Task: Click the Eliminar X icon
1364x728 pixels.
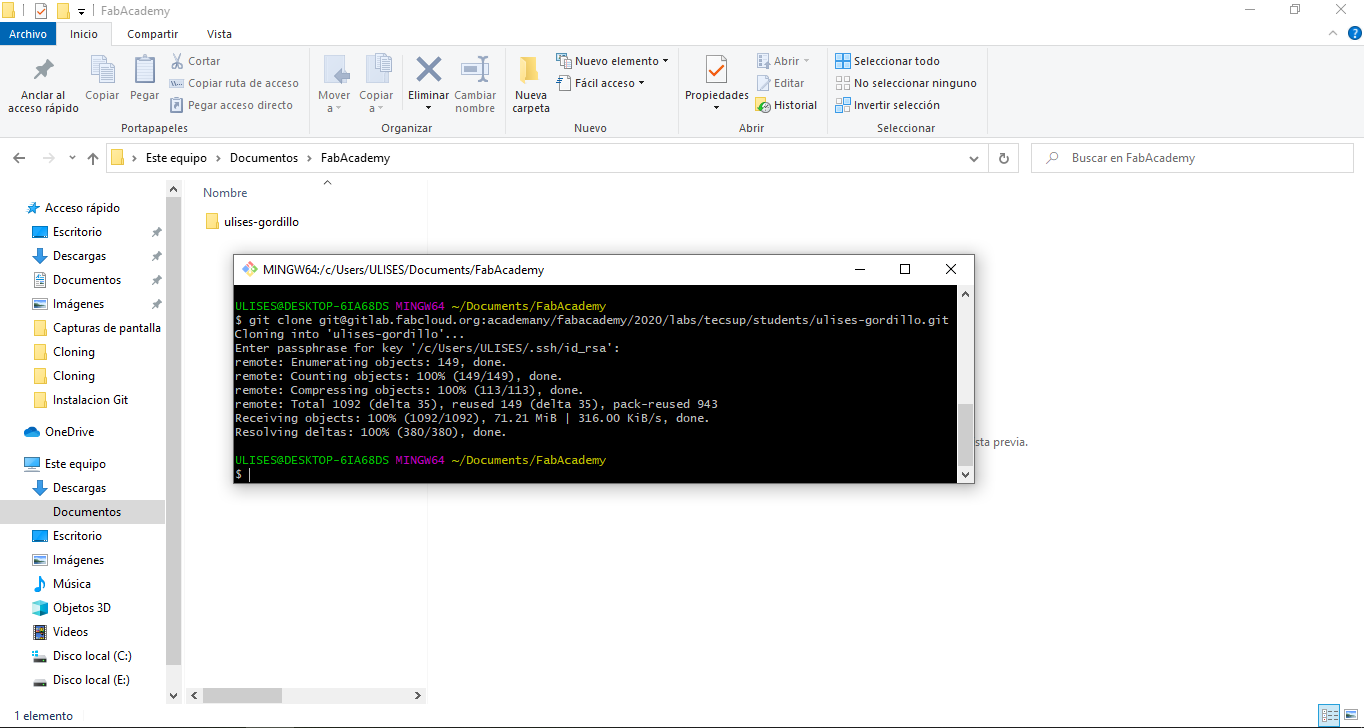Action: [429, 70]
